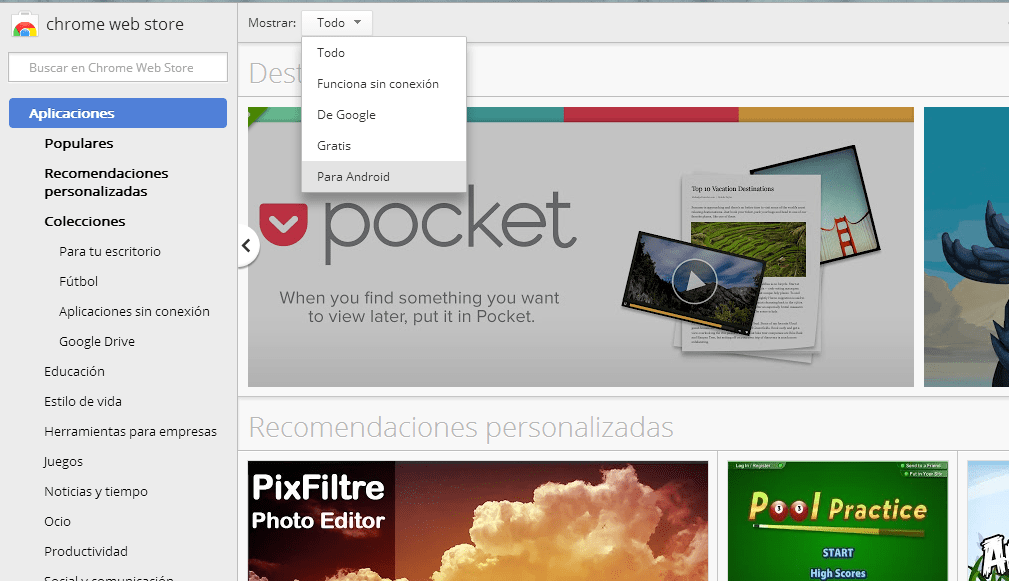Open Para tu escritorio collection
This screenshot has height=581, width=1009.
[109, 252]
